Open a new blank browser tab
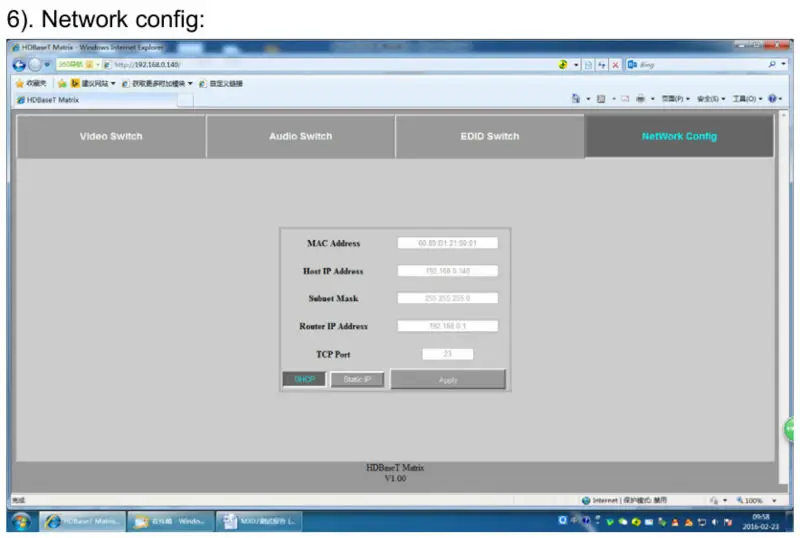Viewport: 800px width, 538px height. (x=186, y=100)
